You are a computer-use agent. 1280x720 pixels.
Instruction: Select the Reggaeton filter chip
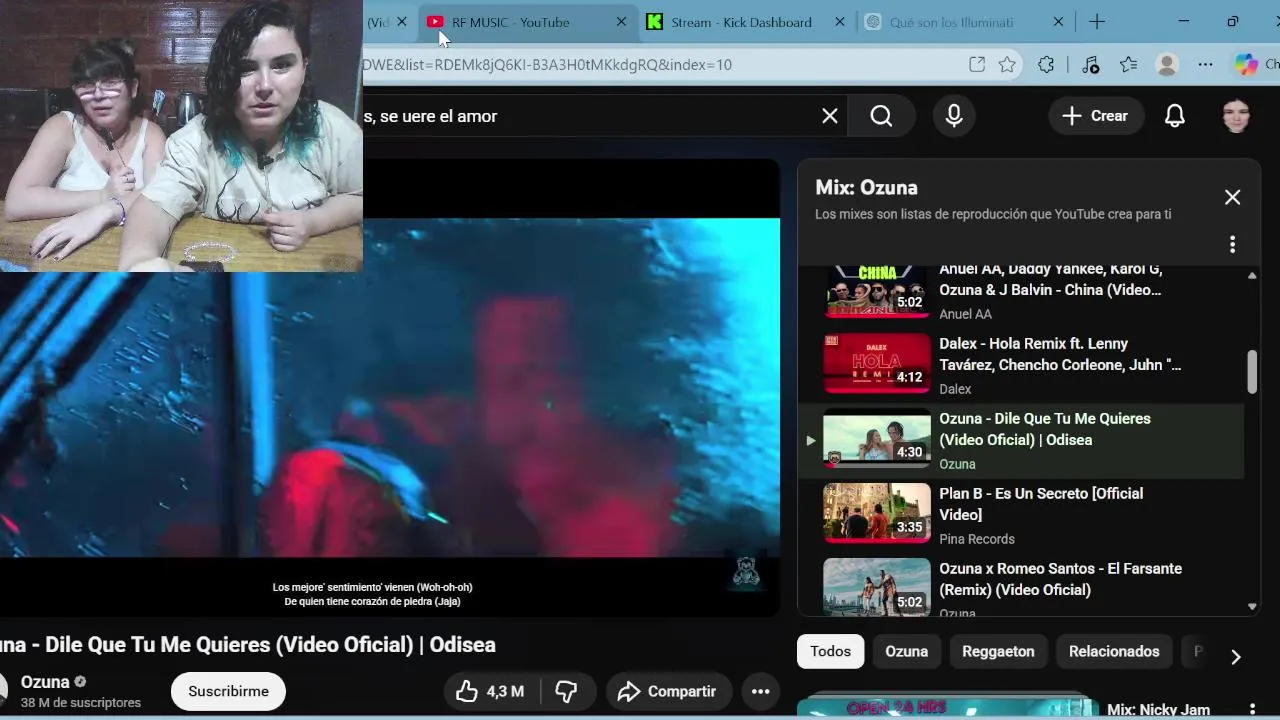point(998,651)
